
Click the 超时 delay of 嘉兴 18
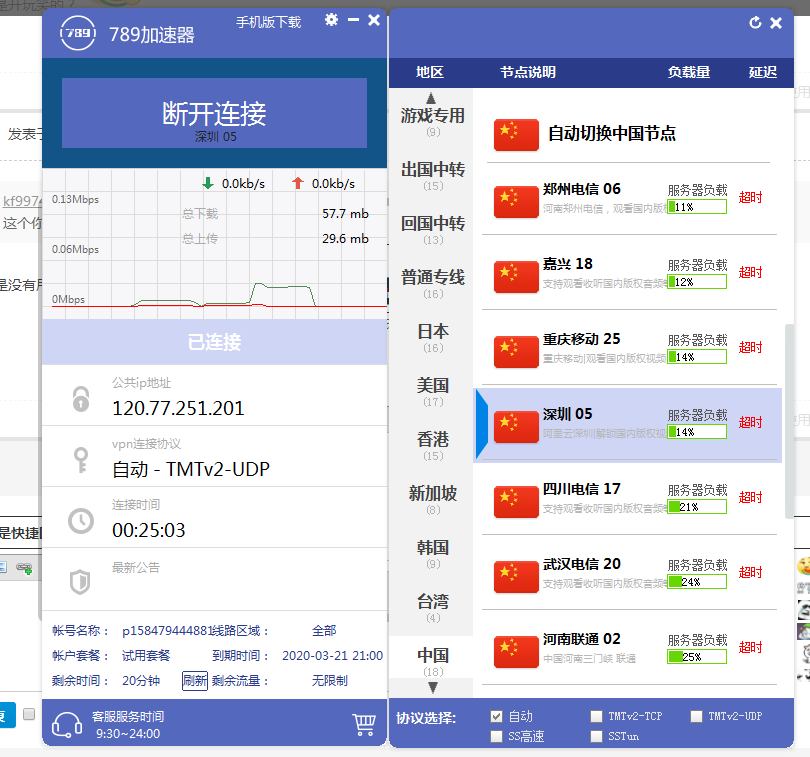pos(750,272)
